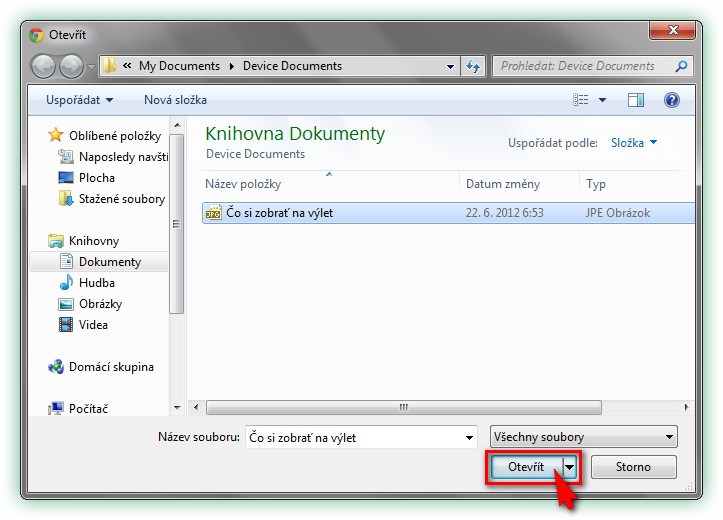Click the horizontal scrollbar thumb
This screenshot has height=520, width=723.
[x=403, y=408]
